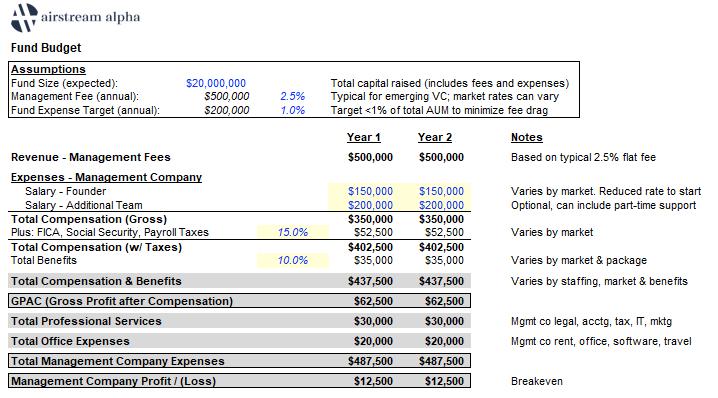Click the Salary - Founder label
The image size is (718, 398).
coord(65,191)
